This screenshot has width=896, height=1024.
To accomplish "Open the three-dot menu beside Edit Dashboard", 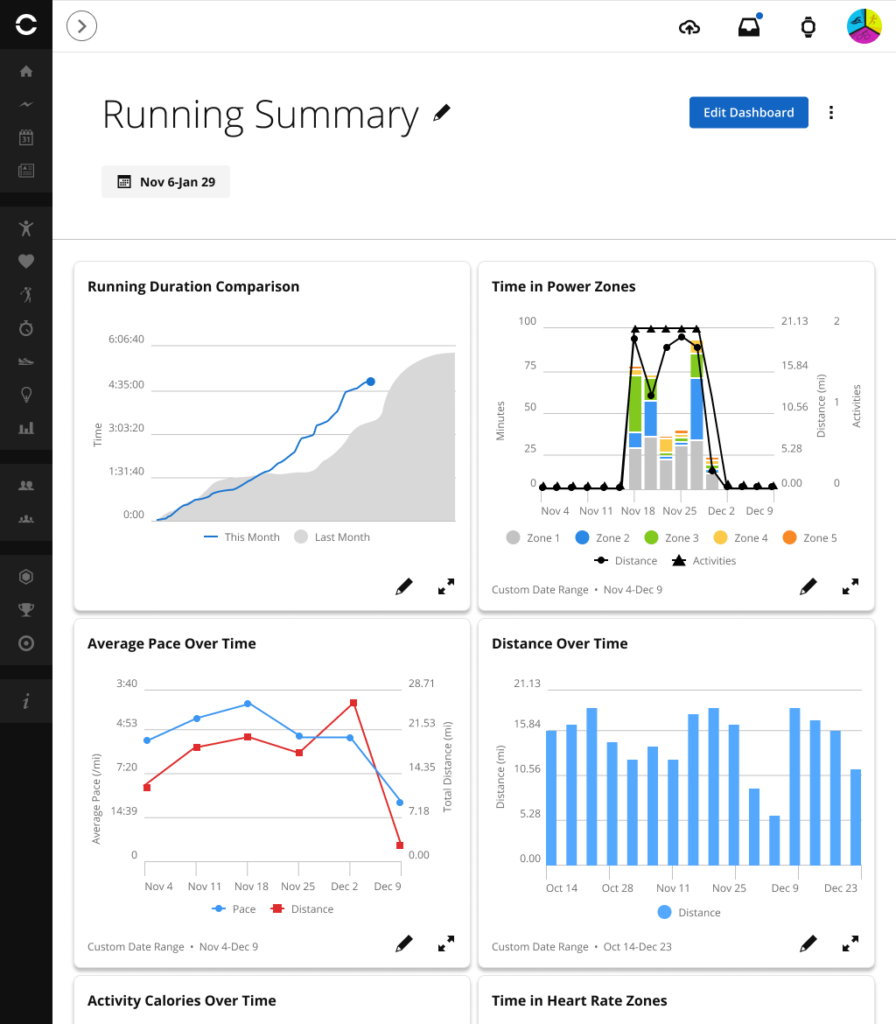I will tap(831, 112).
